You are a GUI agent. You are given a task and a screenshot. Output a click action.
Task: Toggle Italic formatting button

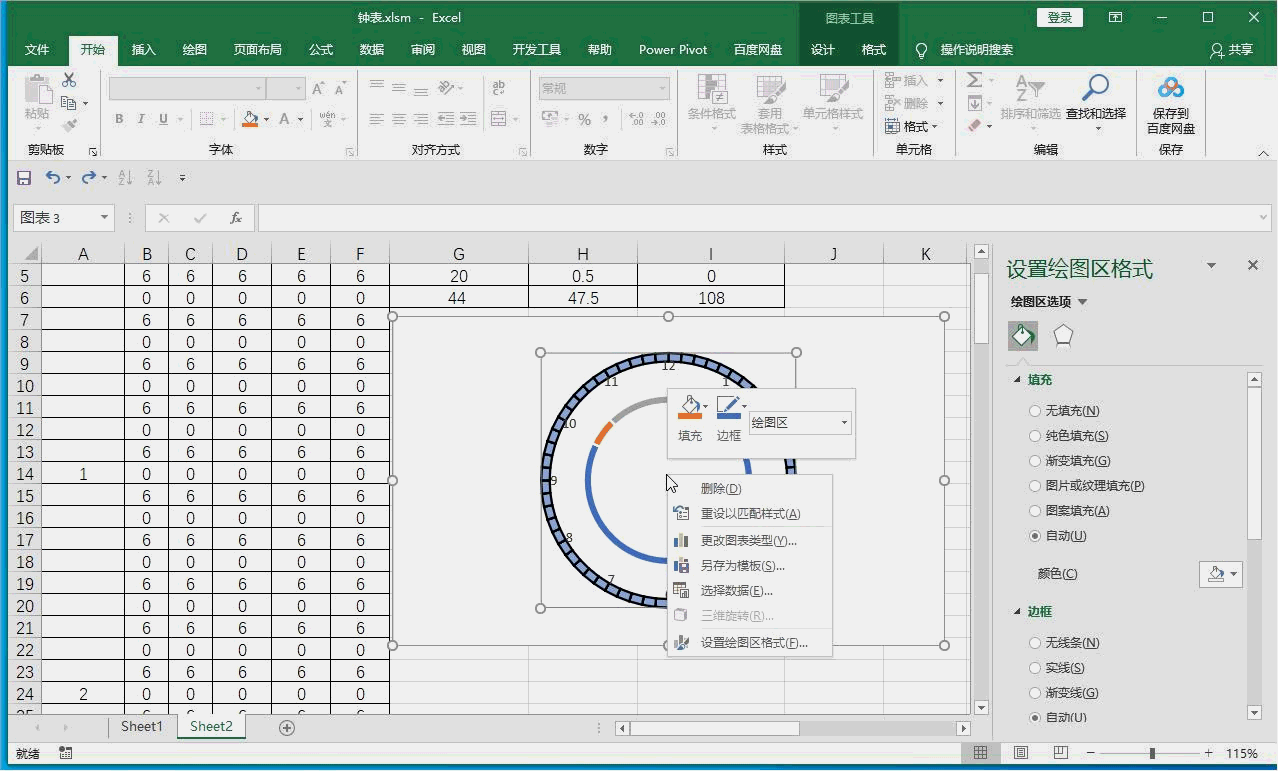[141, 119]
